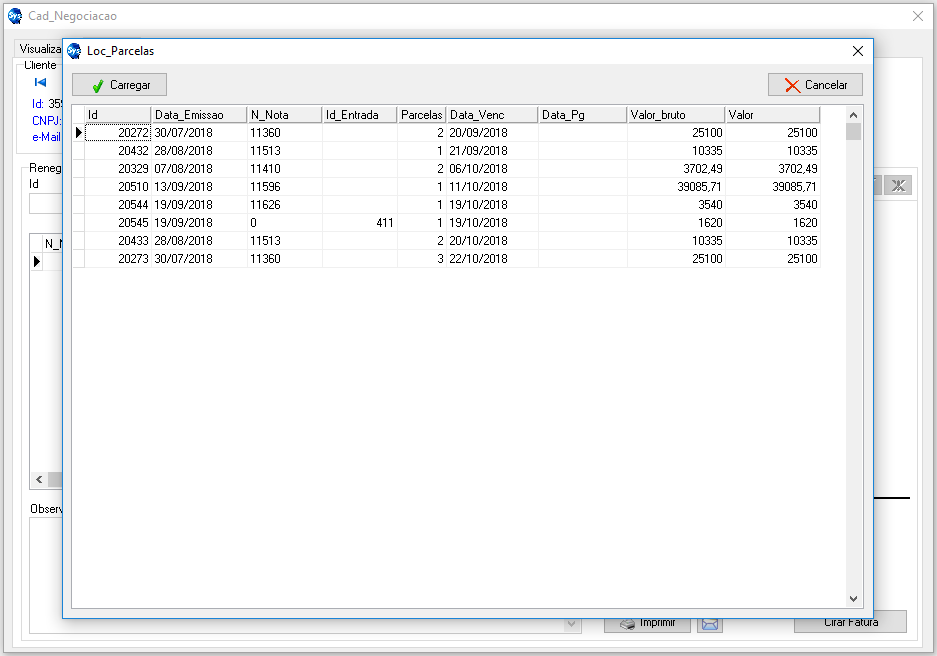Select the row with Id 20545
This screenshot has width=937, height=656.
click(x=118, y=223)
